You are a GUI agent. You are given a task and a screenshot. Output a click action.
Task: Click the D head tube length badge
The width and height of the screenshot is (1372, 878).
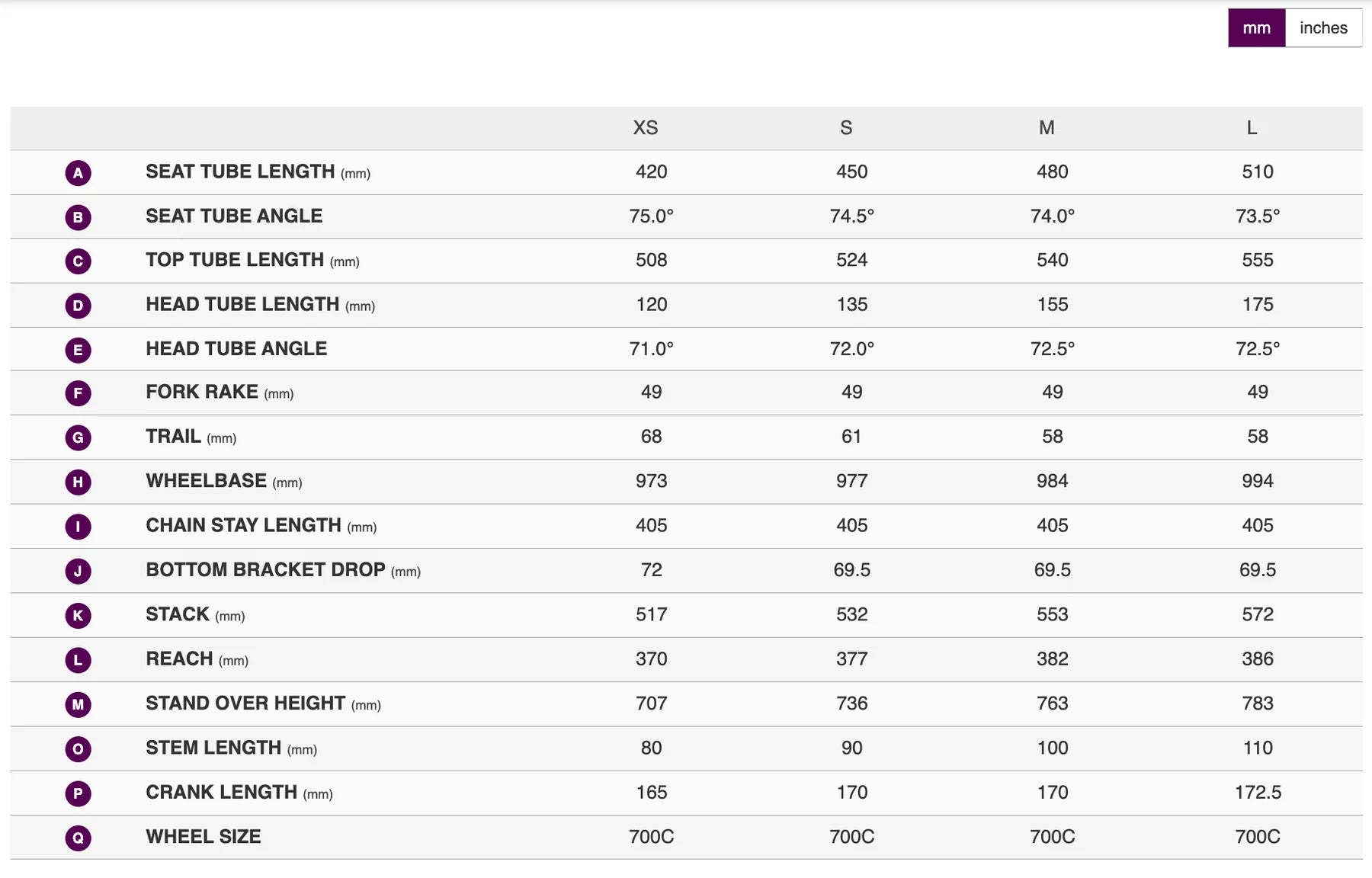[78, 306]
